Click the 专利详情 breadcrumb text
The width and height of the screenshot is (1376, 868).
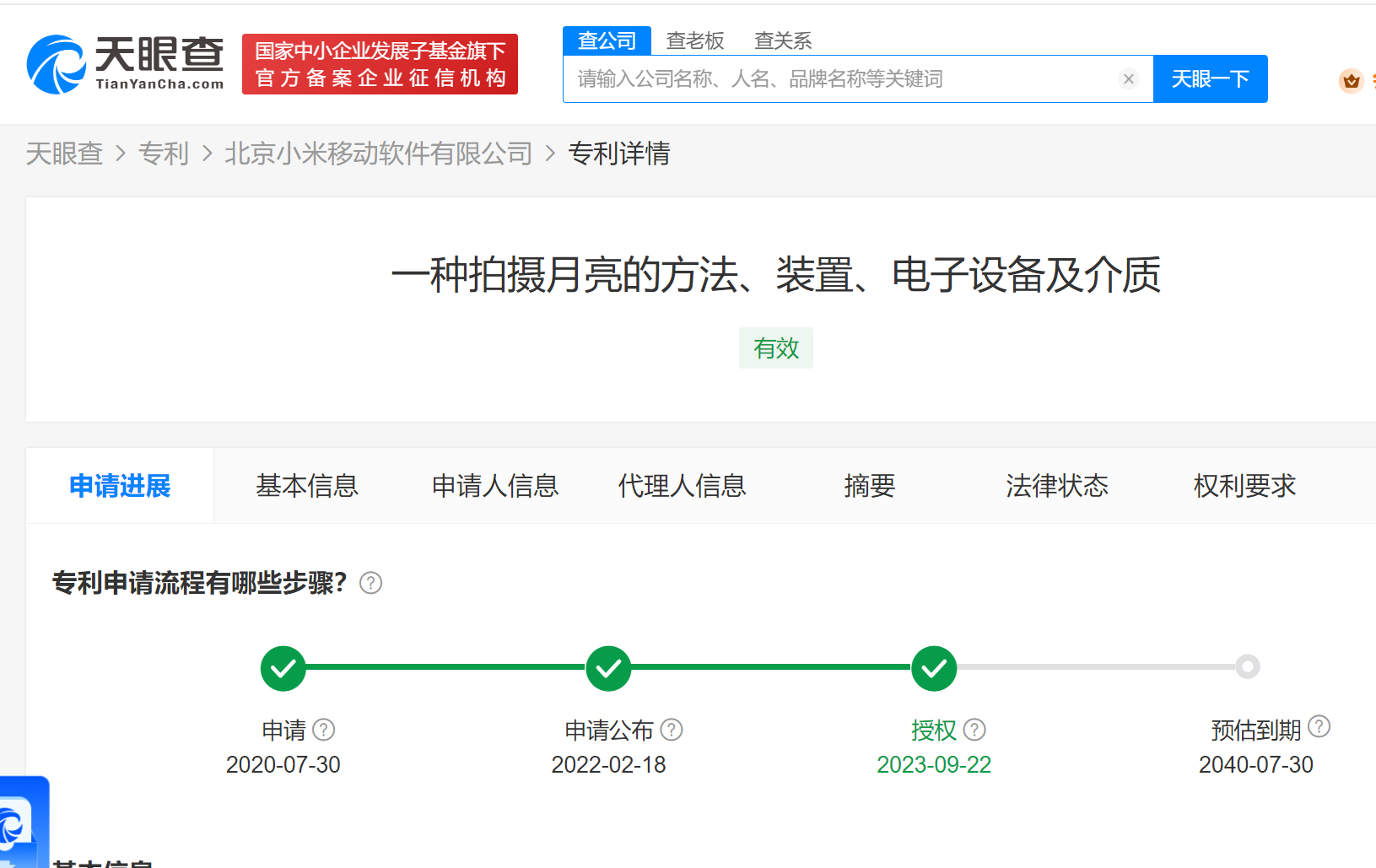[619, 154]
